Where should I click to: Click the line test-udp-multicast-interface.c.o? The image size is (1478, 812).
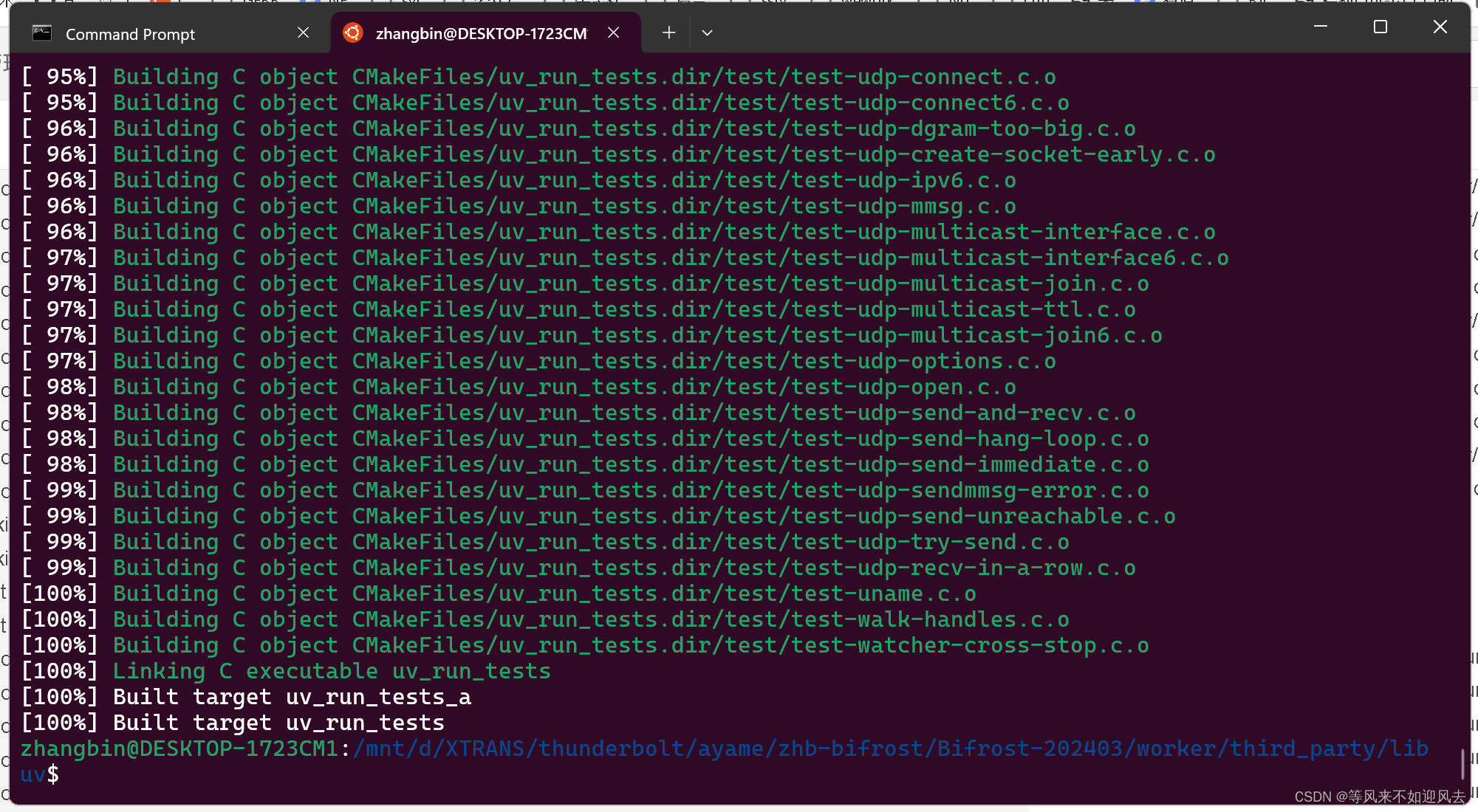coord(618,232)
